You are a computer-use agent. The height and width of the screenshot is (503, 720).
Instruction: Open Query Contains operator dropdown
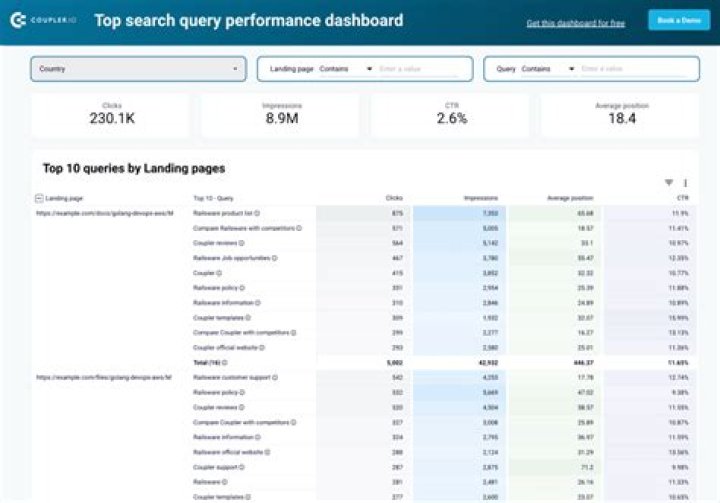pos(548,69)
